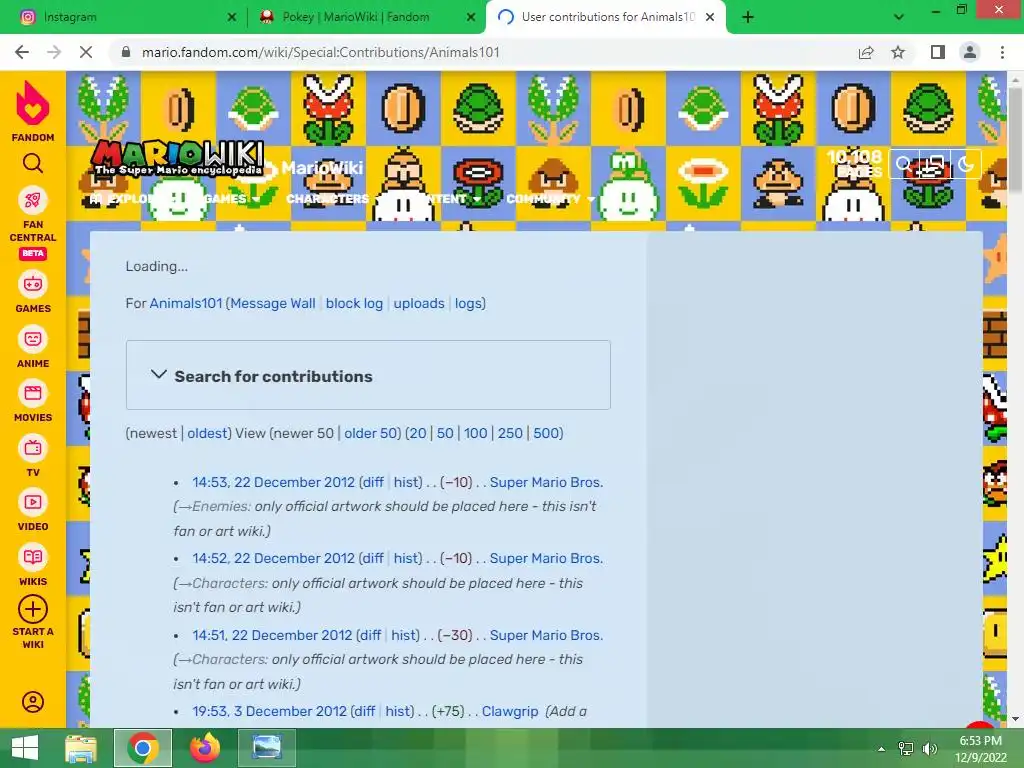Viewport: 1024px width, 768px height.
Task: Open Games section in Fandom sidebar
Action: (33, 293)
